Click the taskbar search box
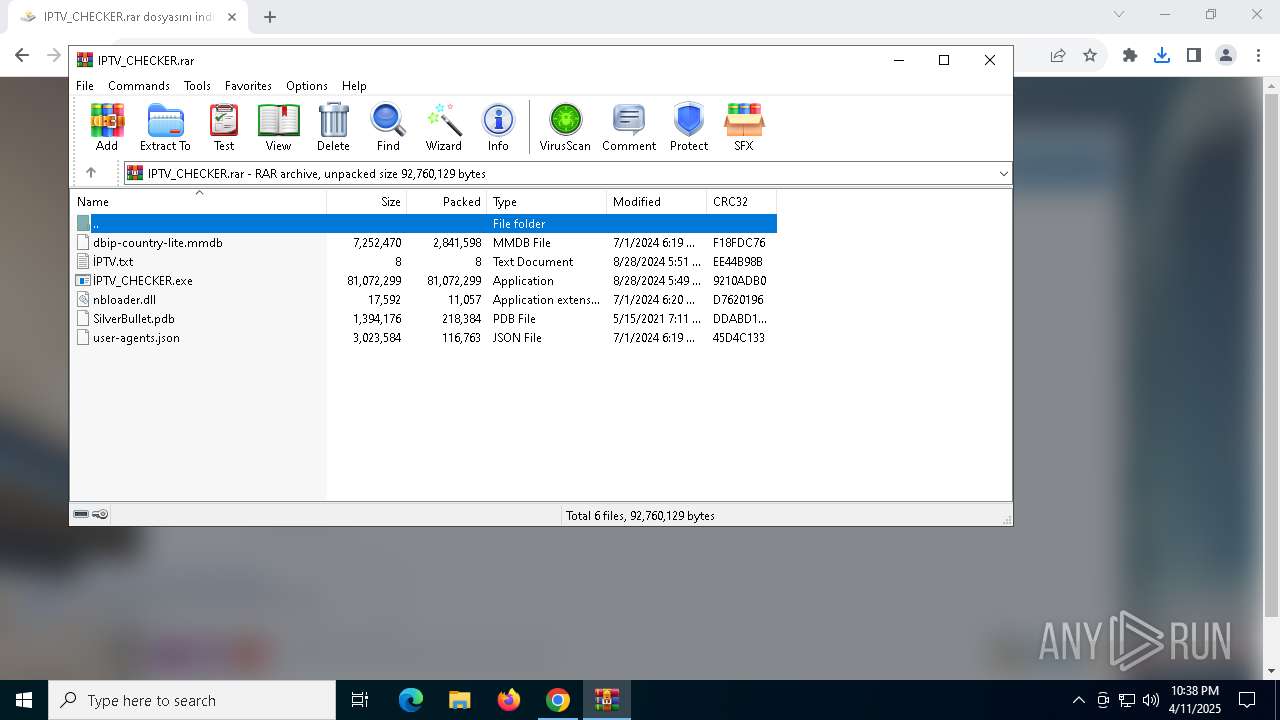Screen dimensions: 1280x720 coord(192,700)
